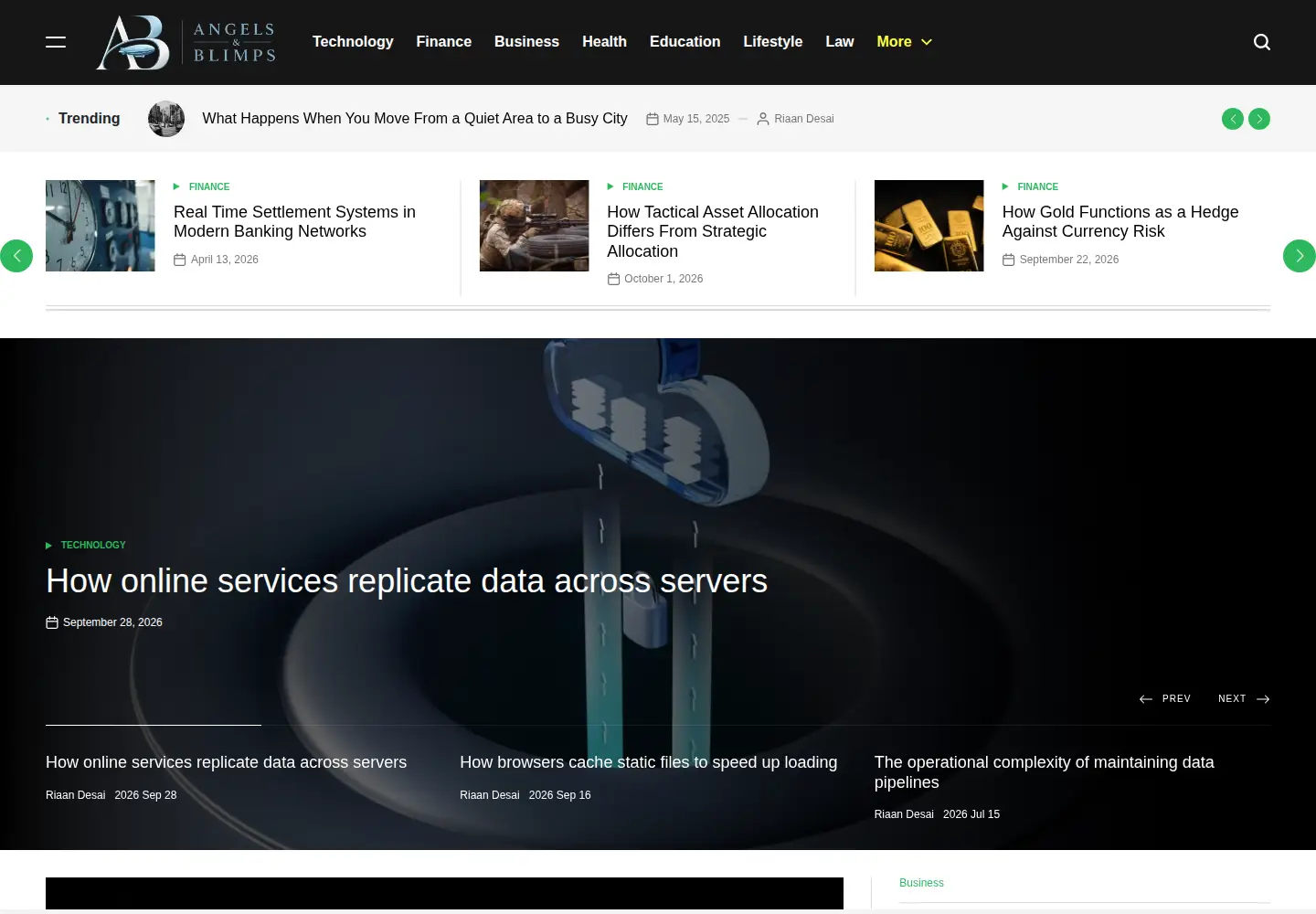The width and height of the screenshot is (1316, 914).
Task: Open the Technology menu item
Action: (353, 42)
